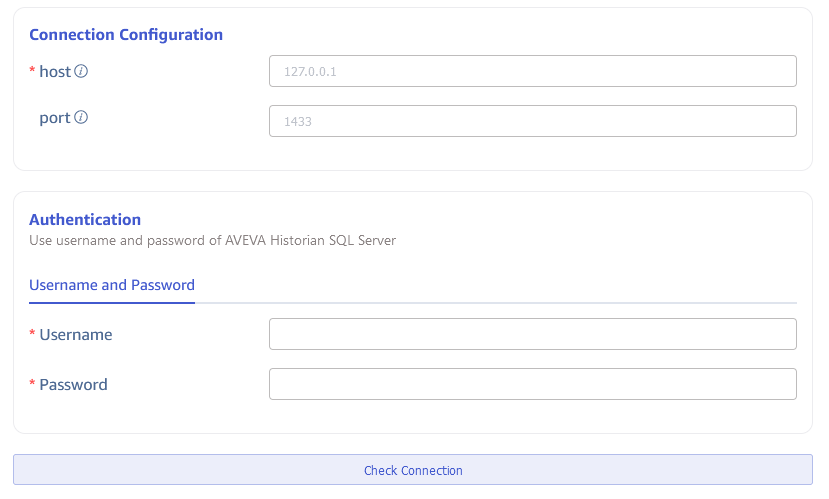
Task: Click the info icon next to host
Action: (82, 72)
